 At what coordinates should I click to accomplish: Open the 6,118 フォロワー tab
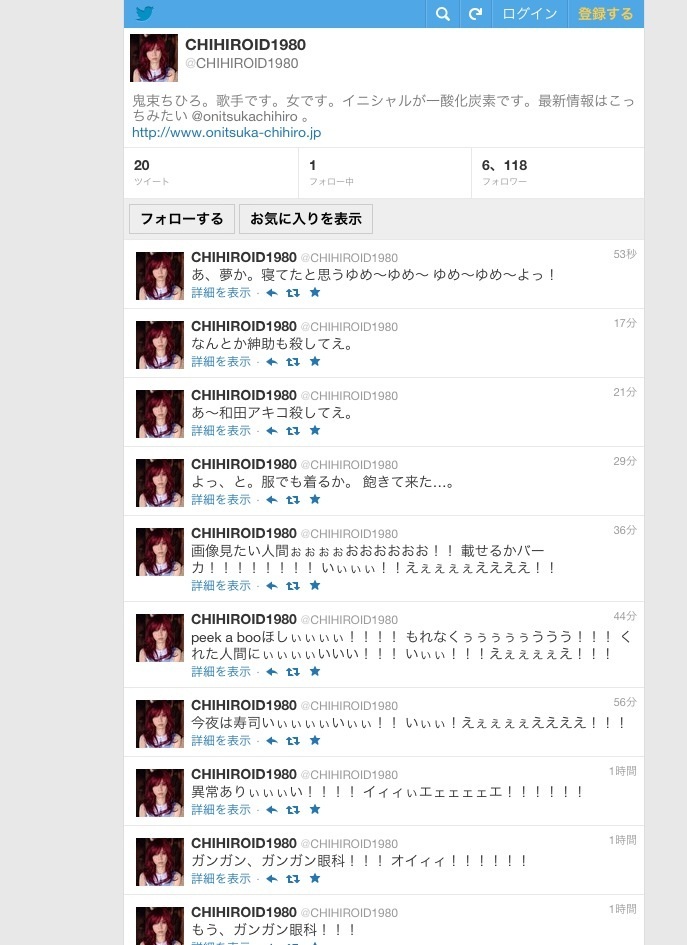pos(557,172)
